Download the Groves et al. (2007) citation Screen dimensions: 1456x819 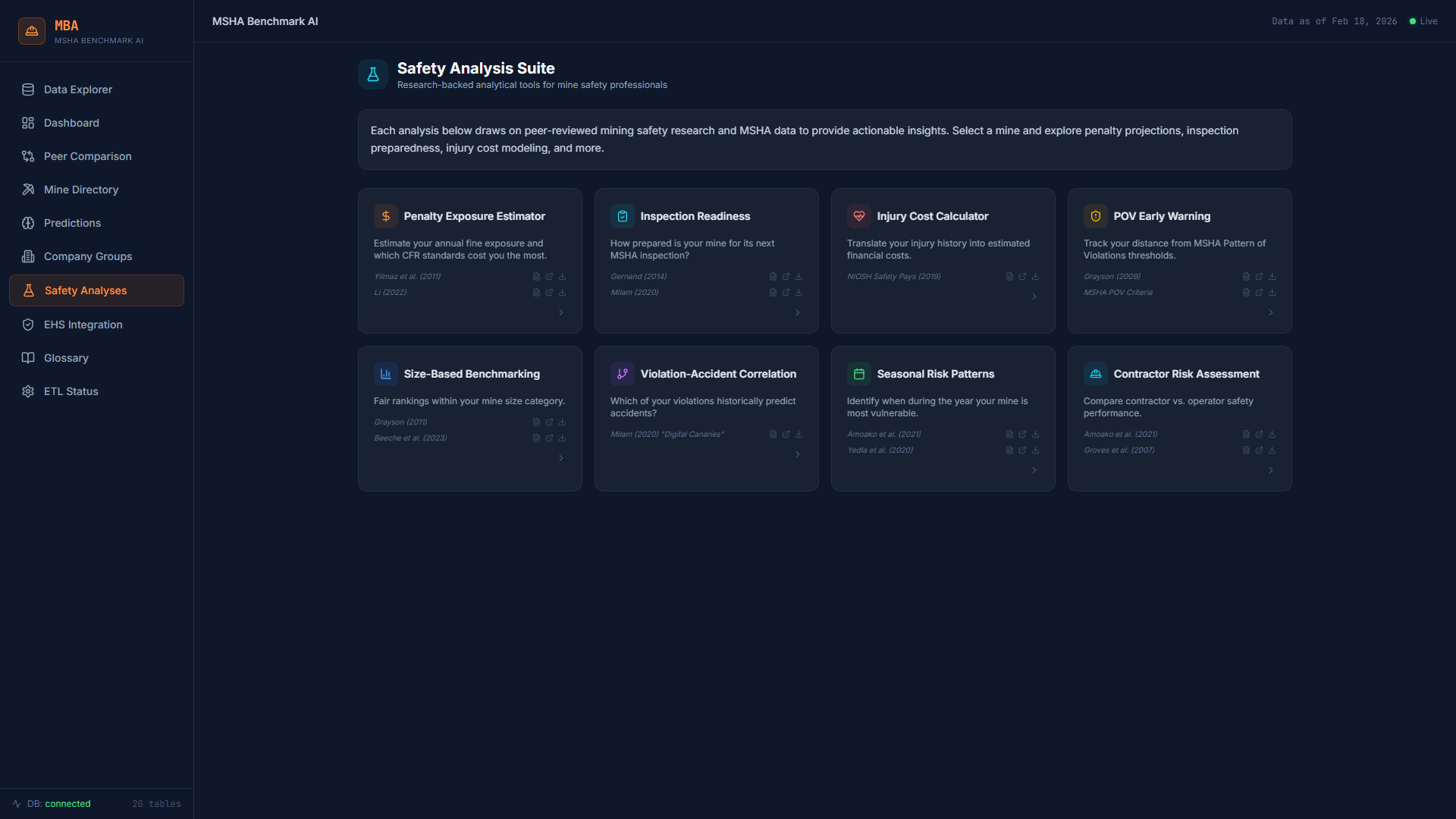1272,450
